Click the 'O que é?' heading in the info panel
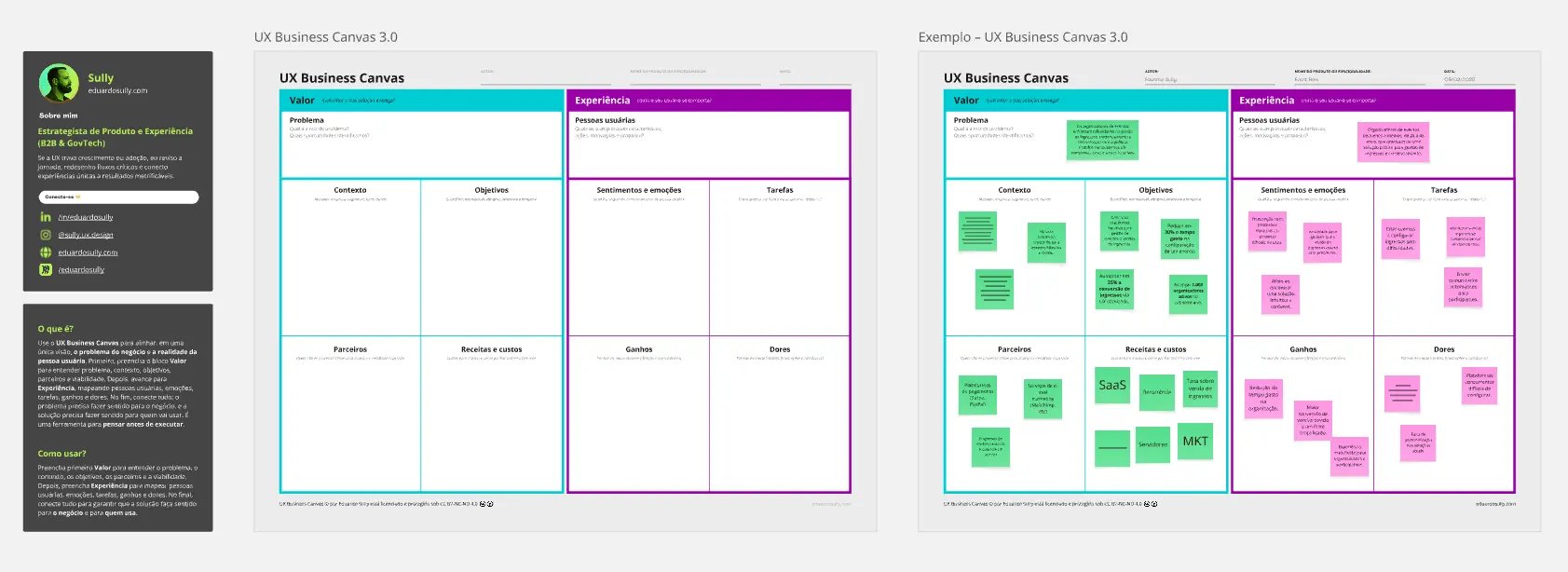This screenshot has height=572, width=1568. [x=55, y=329]
